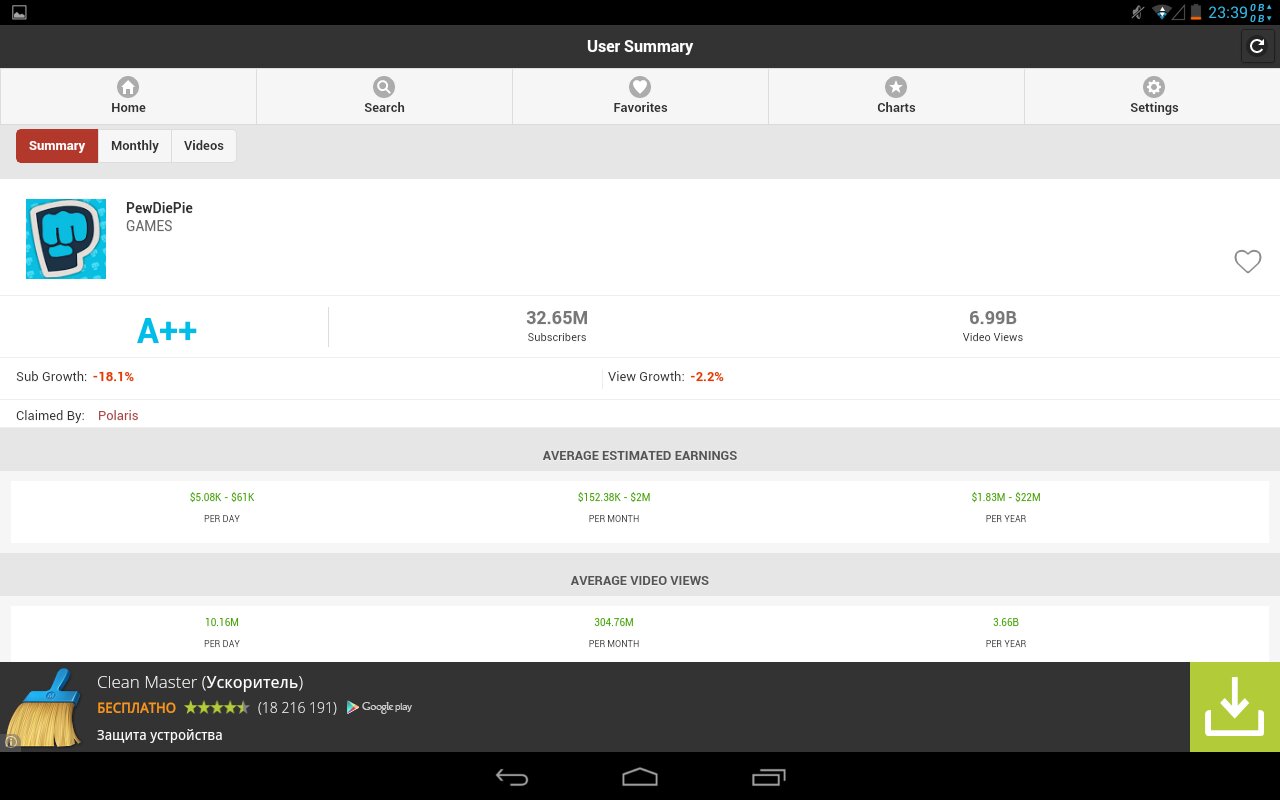Tap the $152.38K - $2M monthly earnings
Image resolution: width=1280 pixels, height=800 pixels.
[614, 497]
